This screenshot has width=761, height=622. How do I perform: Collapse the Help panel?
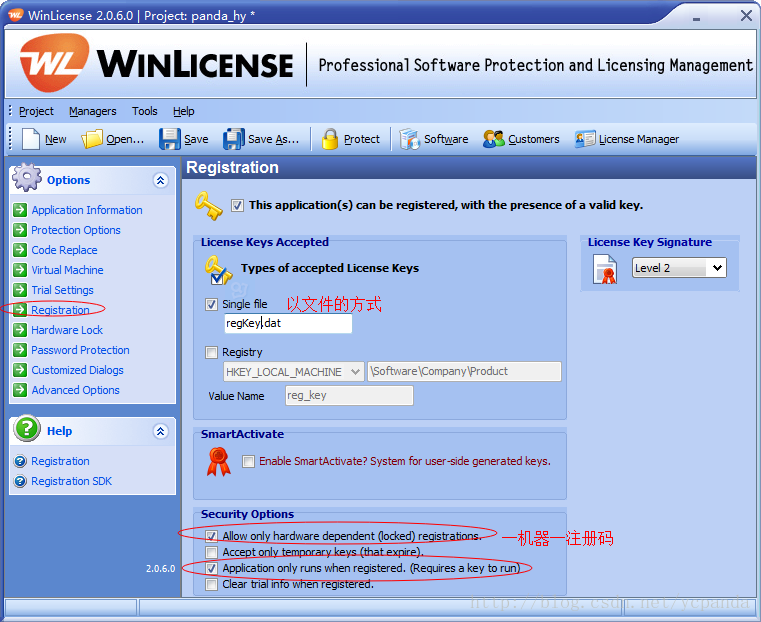(x=161, y=431)
